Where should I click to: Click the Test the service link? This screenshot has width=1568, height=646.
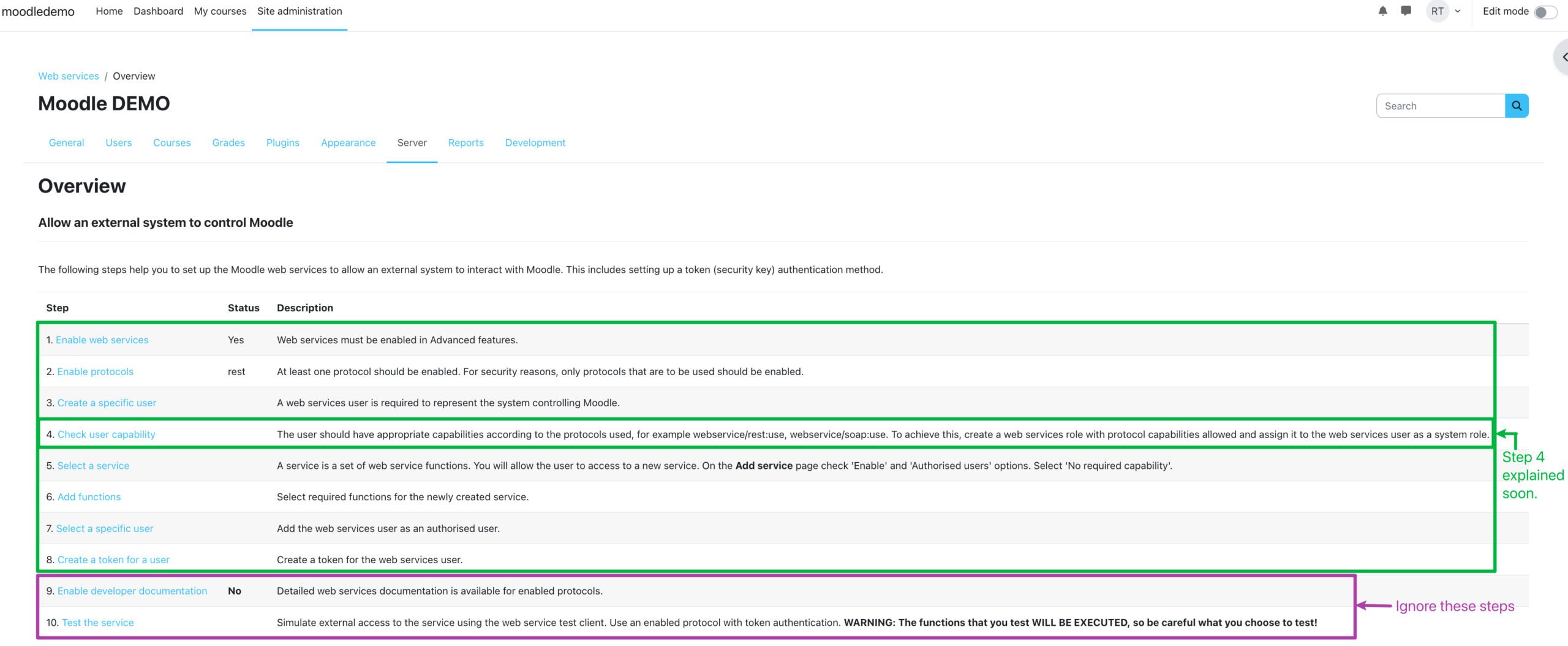(97, 623)
